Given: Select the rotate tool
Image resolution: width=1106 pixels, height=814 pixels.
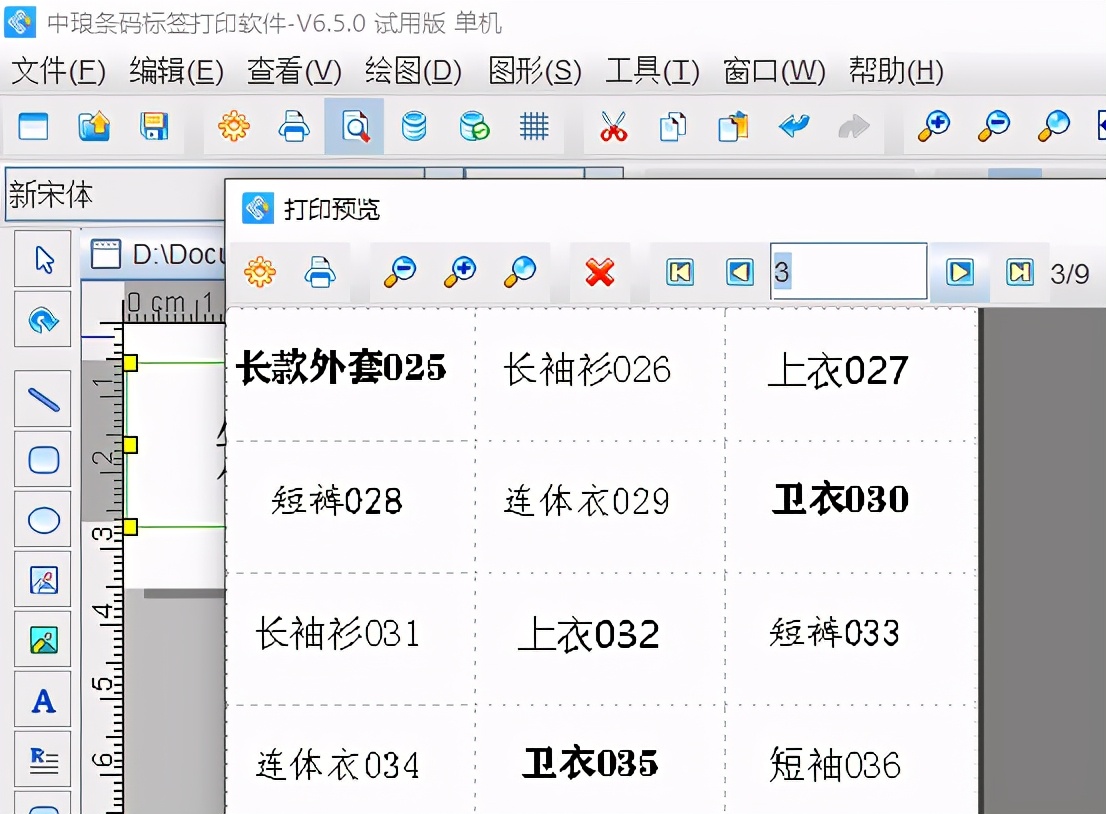Looking at the screenshot, I should tap(42, 320).
